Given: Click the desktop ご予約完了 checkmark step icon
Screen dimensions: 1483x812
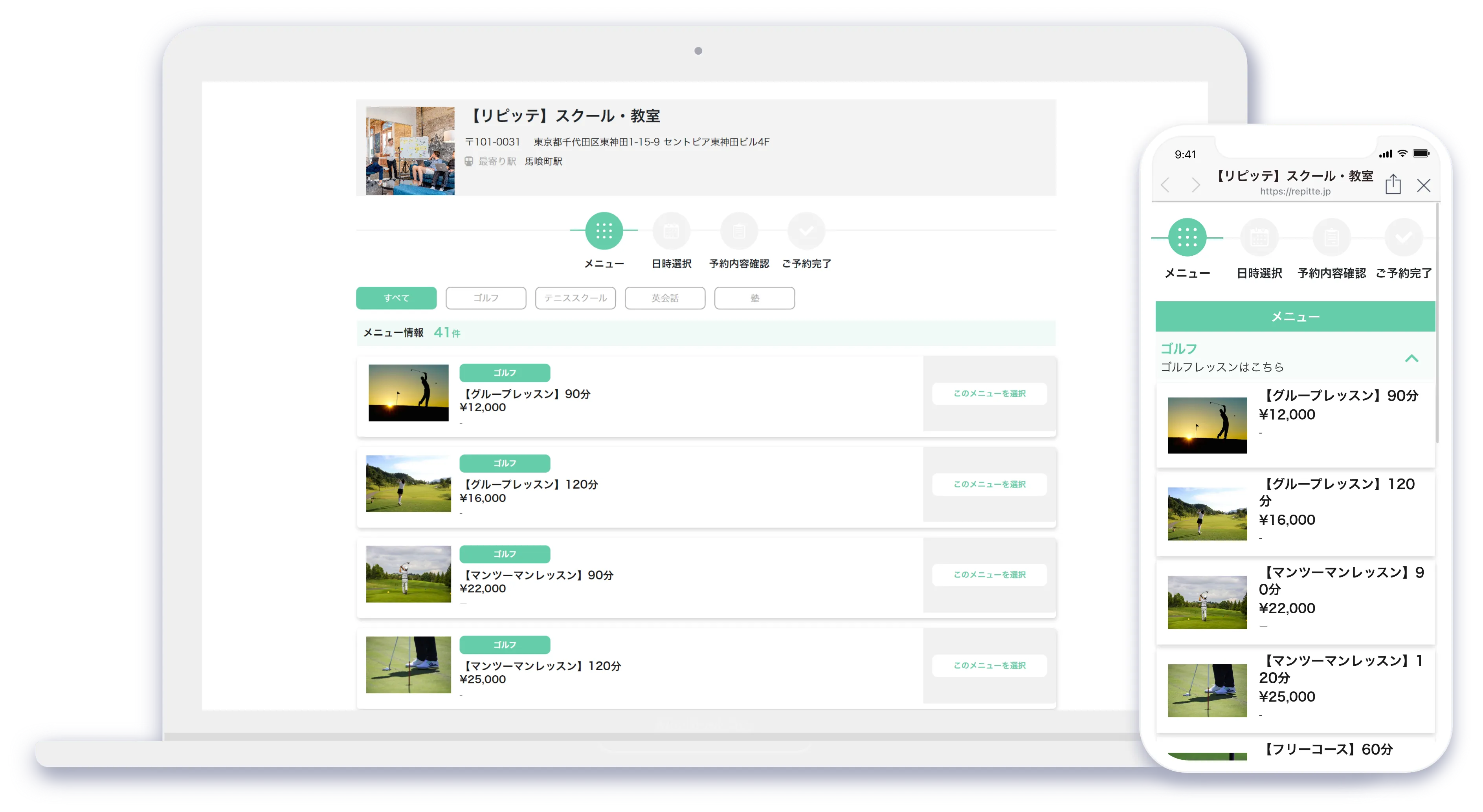Looking at the screenshot, I should (806, 231).
